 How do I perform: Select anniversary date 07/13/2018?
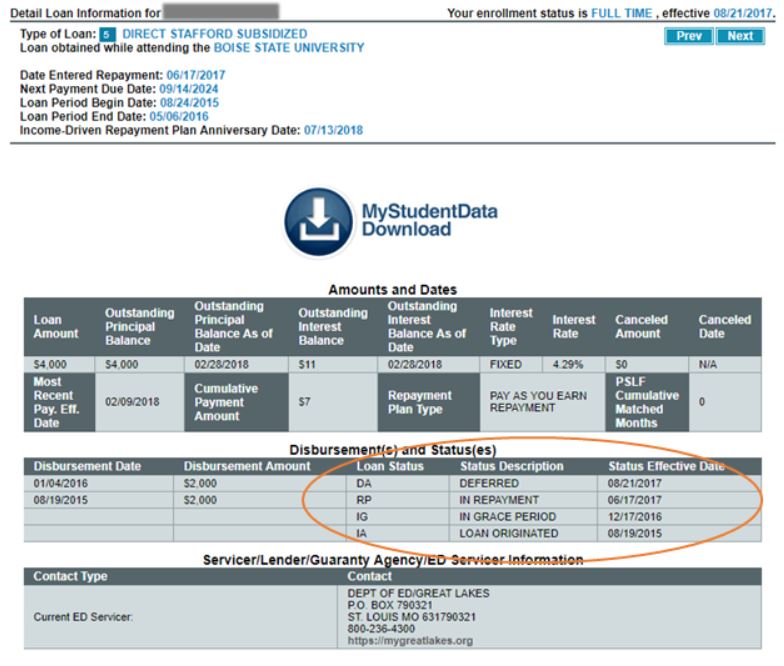[x=334, y=130]
